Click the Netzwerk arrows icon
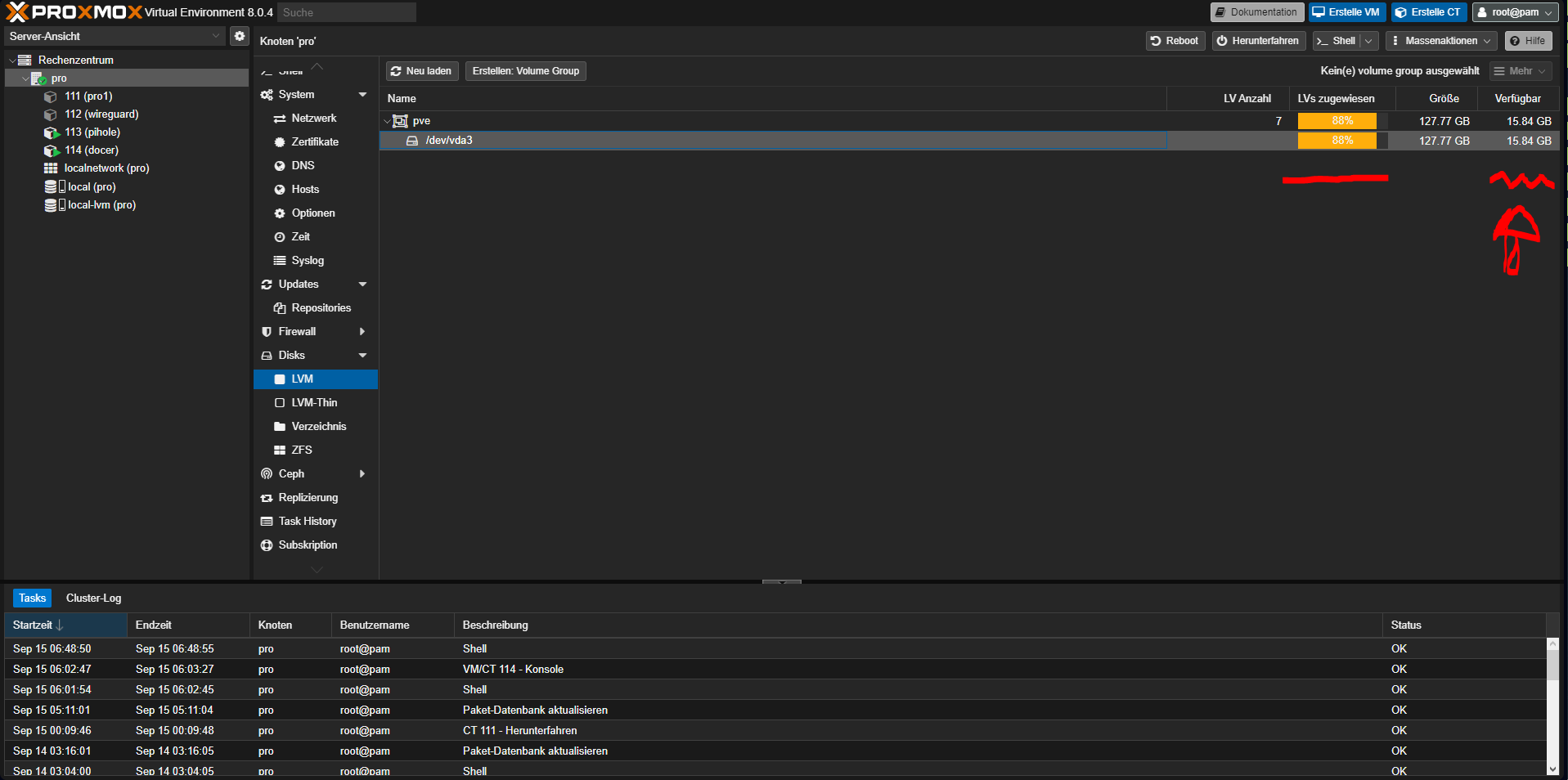The width and height of the screenshot is (1568, 780). tap(280, 119)
